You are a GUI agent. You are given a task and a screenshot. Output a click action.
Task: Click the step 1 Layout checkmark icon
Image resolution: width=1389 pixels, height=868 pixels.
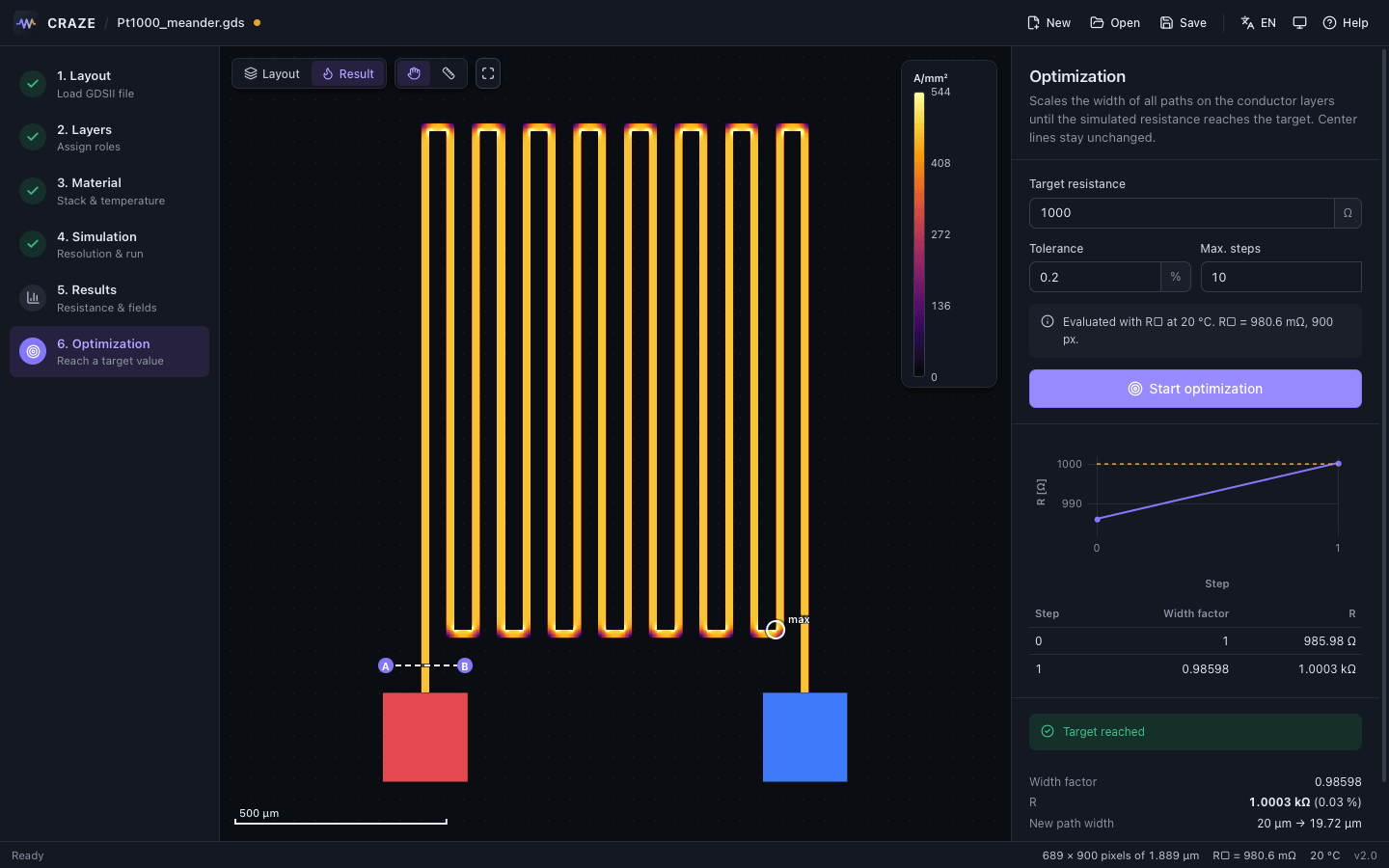pyautogui.click(x=33, y=84)
